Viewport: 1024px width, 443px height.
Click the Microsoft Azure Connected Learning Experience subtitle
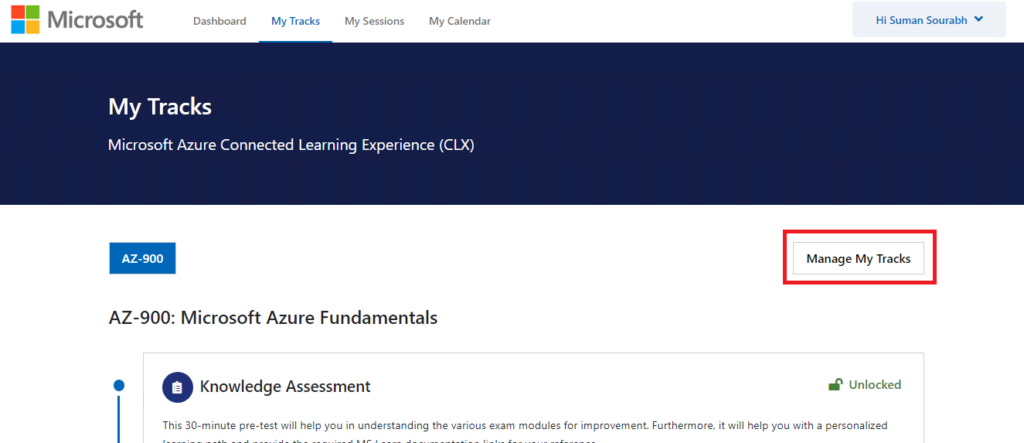(291, 145)
